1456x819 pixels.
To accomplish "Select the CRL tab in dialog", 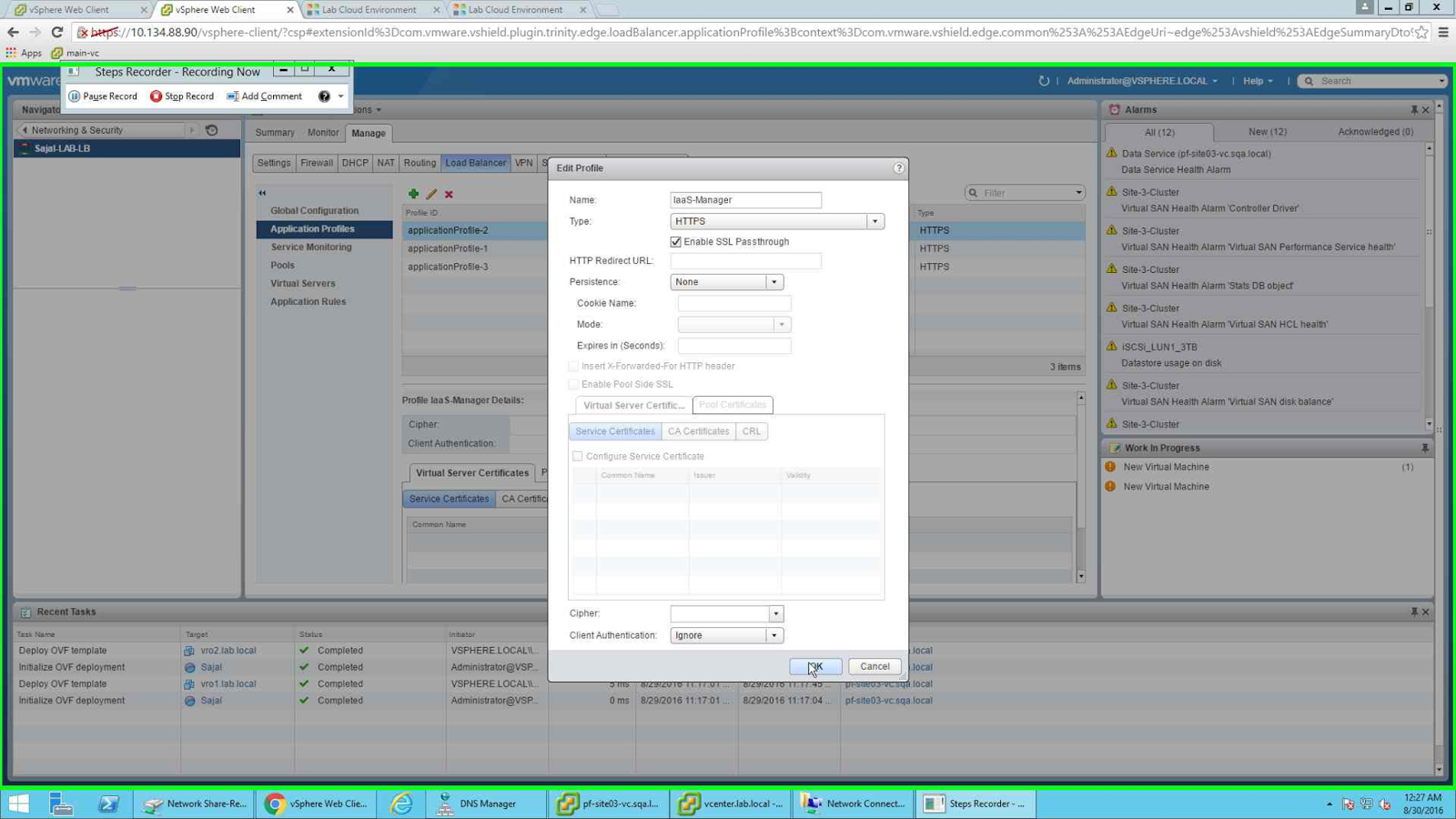I will (752, 431).
